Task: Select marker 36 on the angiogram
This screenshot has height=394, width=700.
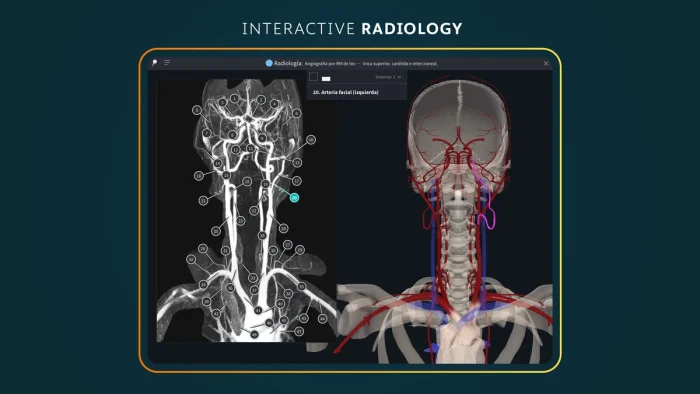Action: [x=230, y=288]
